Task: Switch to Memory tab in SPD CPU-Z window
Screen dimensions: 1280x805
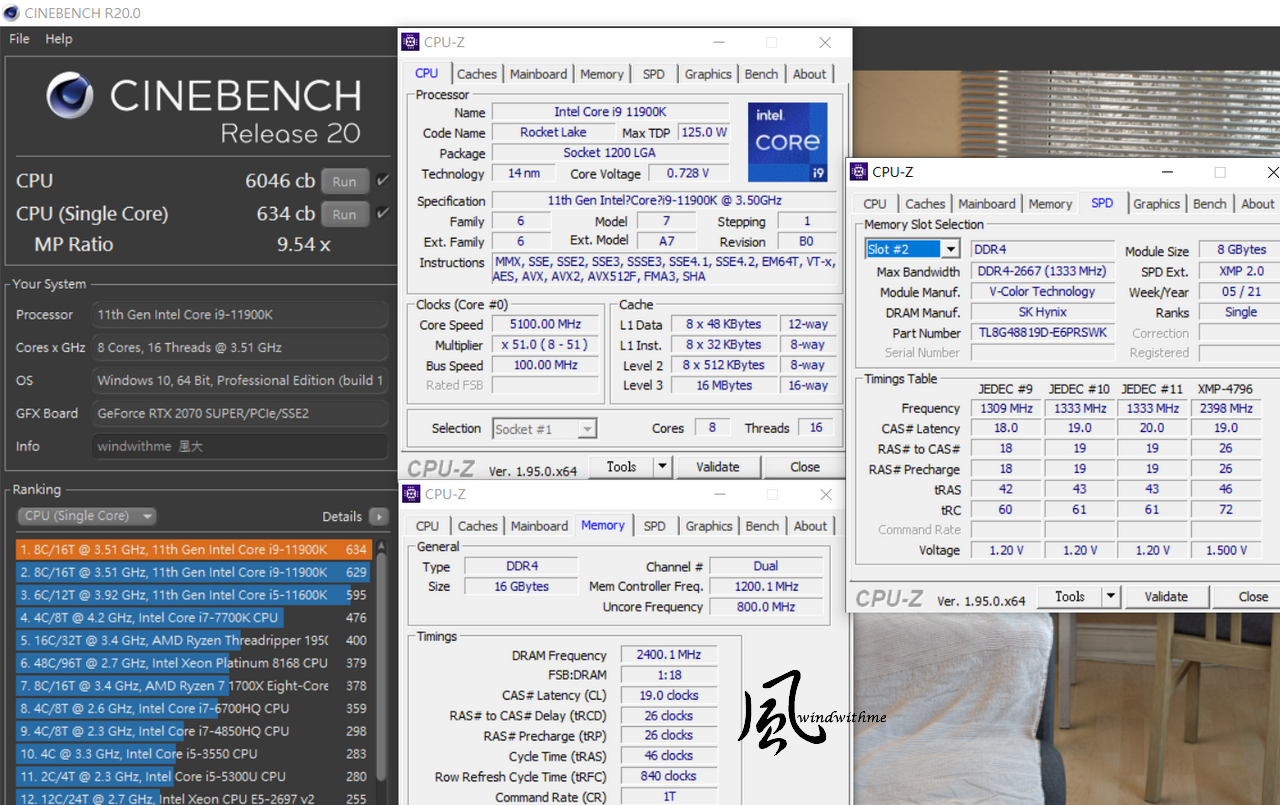Action: (1050, 204)
